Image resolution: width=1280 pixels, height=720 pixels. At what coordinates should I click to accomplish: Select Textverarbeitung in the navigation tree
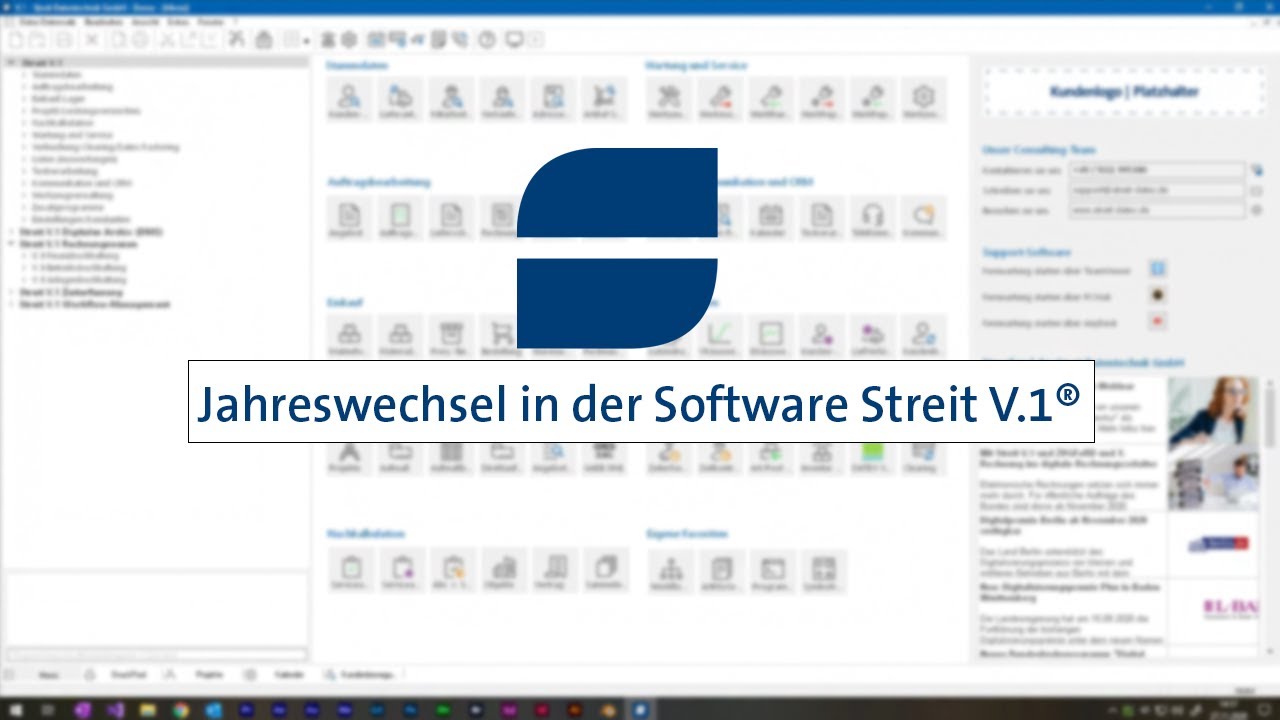tap(64, 171)
